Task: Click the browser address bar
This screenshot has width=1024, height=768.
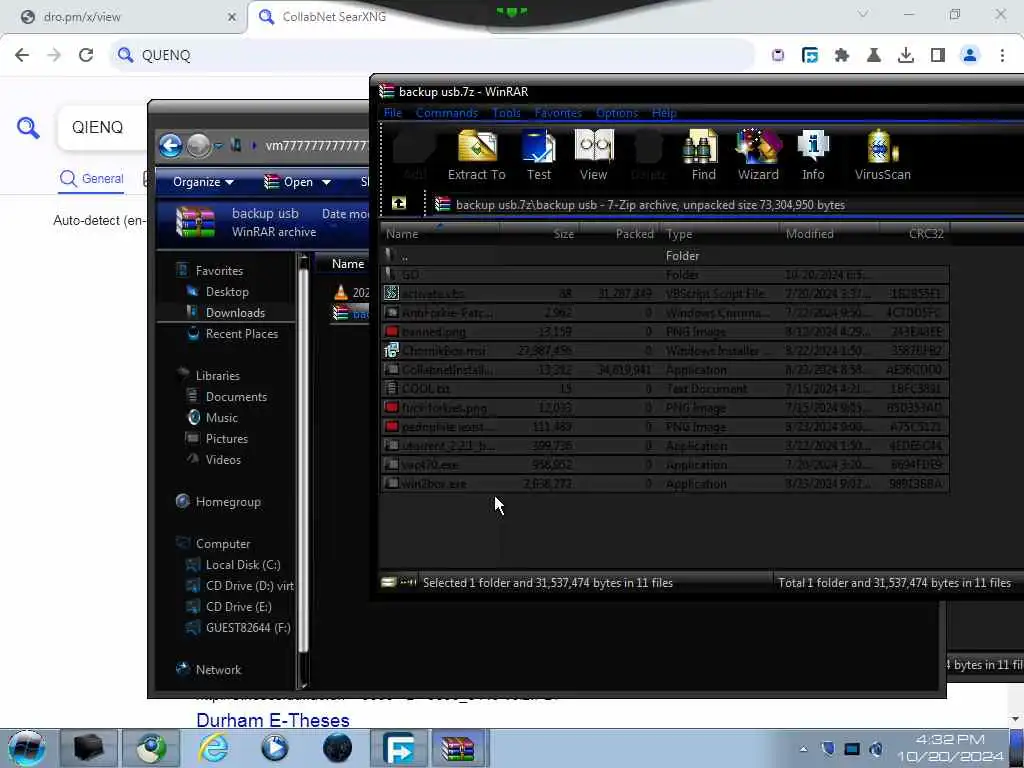Action: click(431, 55)
